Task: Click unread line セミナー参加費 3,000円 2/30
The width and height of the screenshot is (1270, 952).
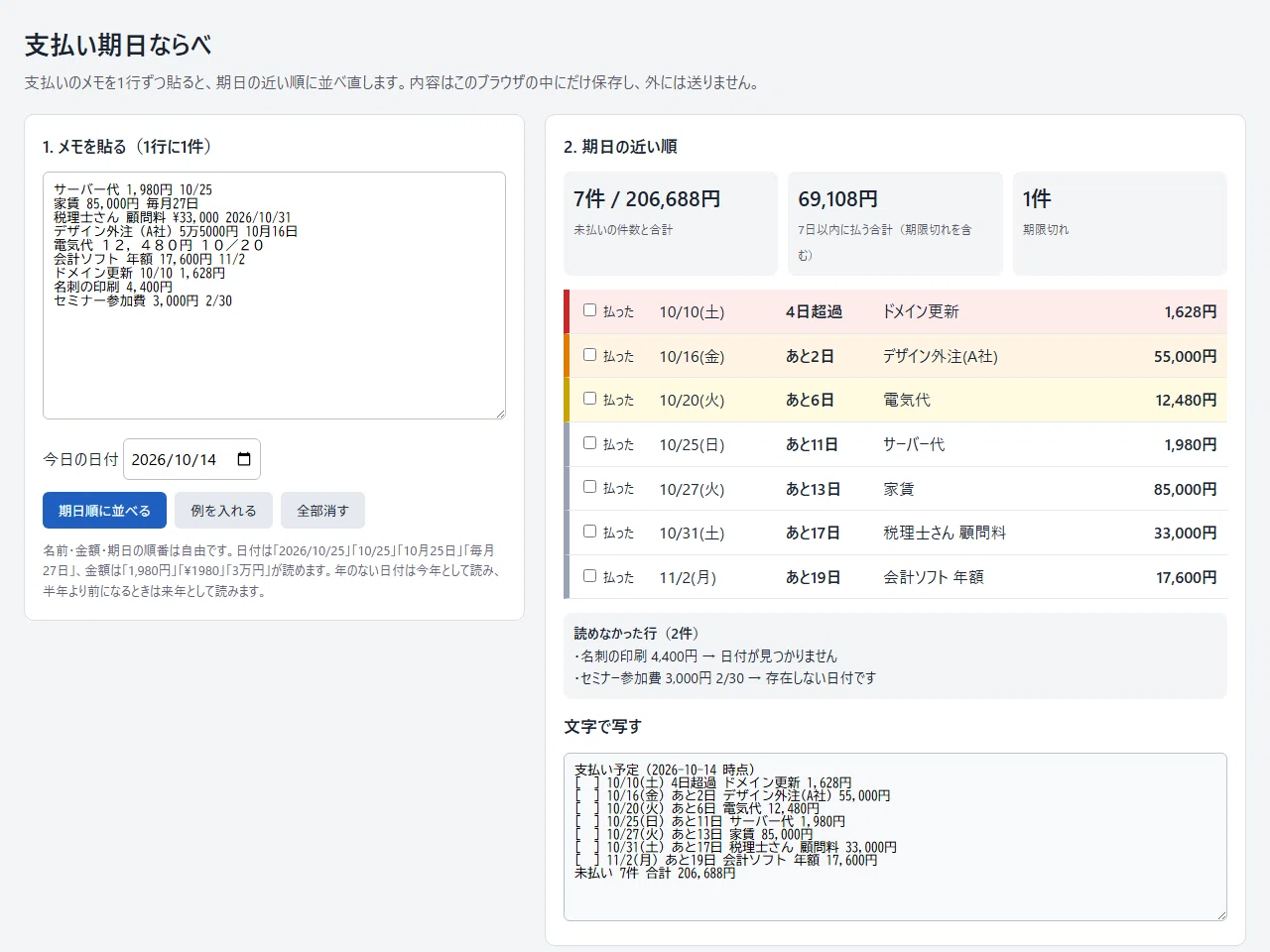Action: [x=725, y=678]
